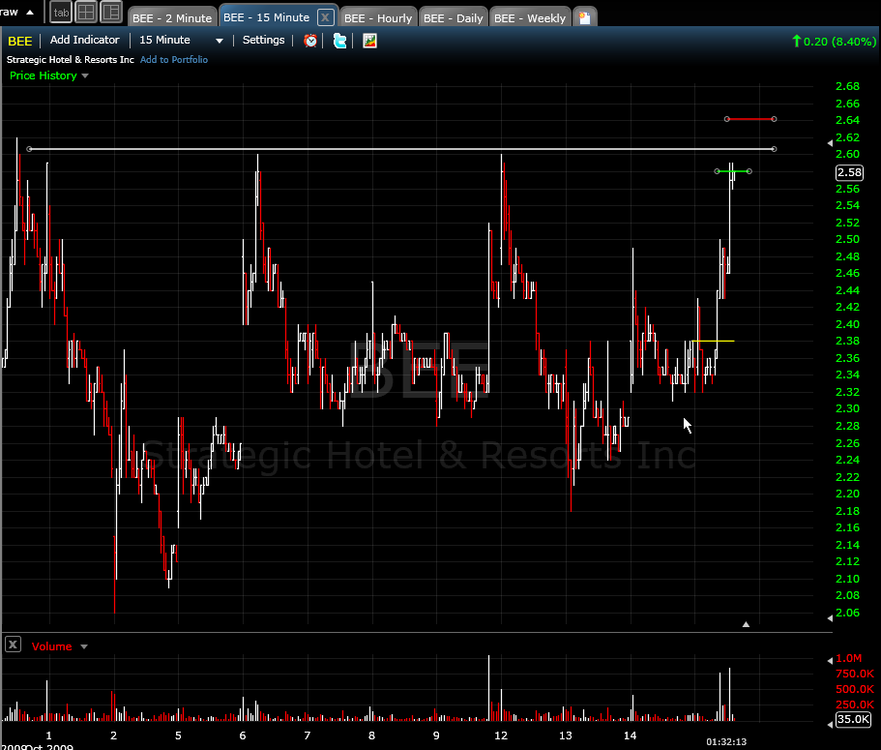Expand the Volume indicator options
881x750 pixels.
click(x=84, y=647)
